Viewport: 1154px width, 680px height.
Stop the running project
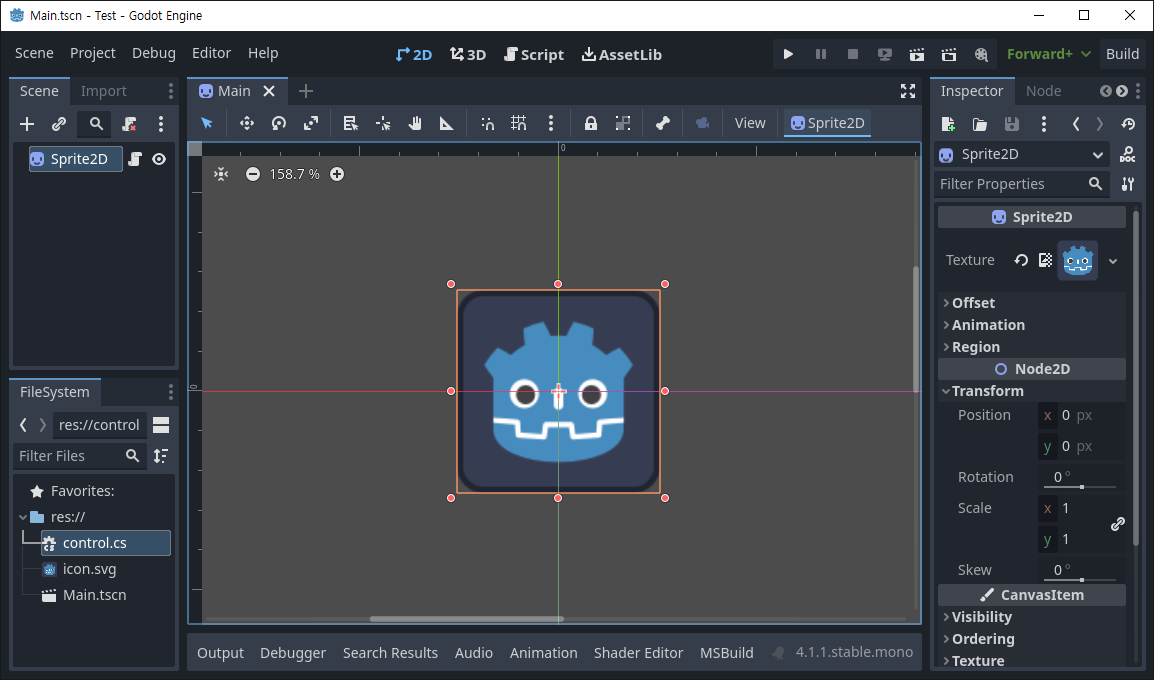click(853, 54)
